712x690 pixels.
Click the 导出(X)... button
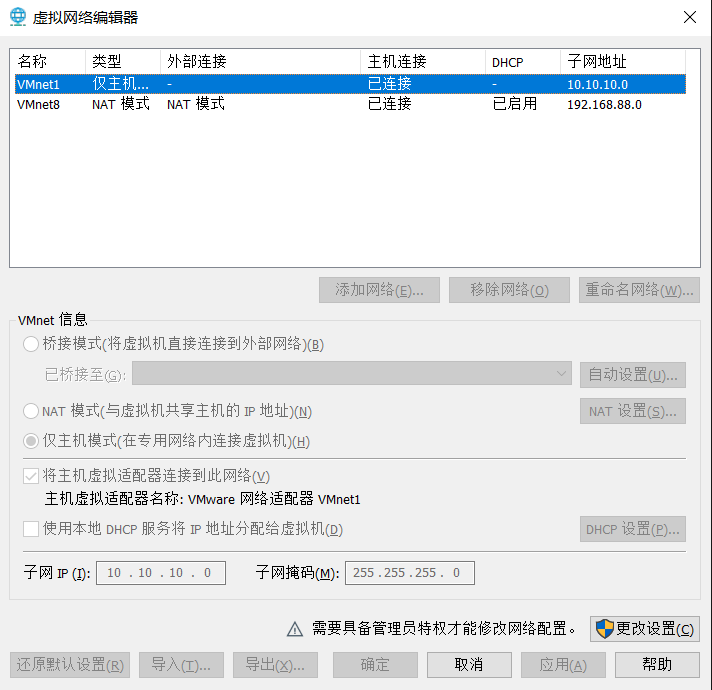tap(275, 665)
